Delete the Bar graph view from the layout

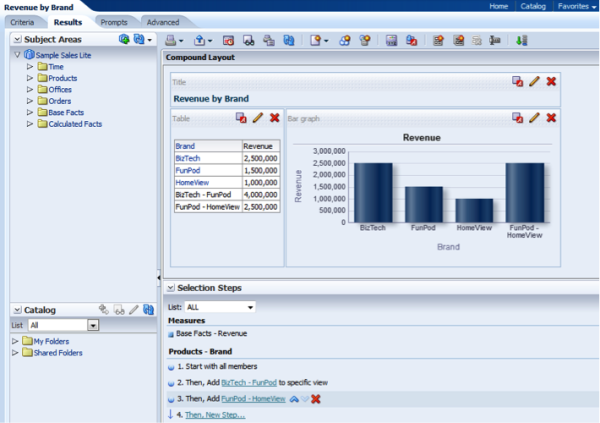(x=551, y=118)
